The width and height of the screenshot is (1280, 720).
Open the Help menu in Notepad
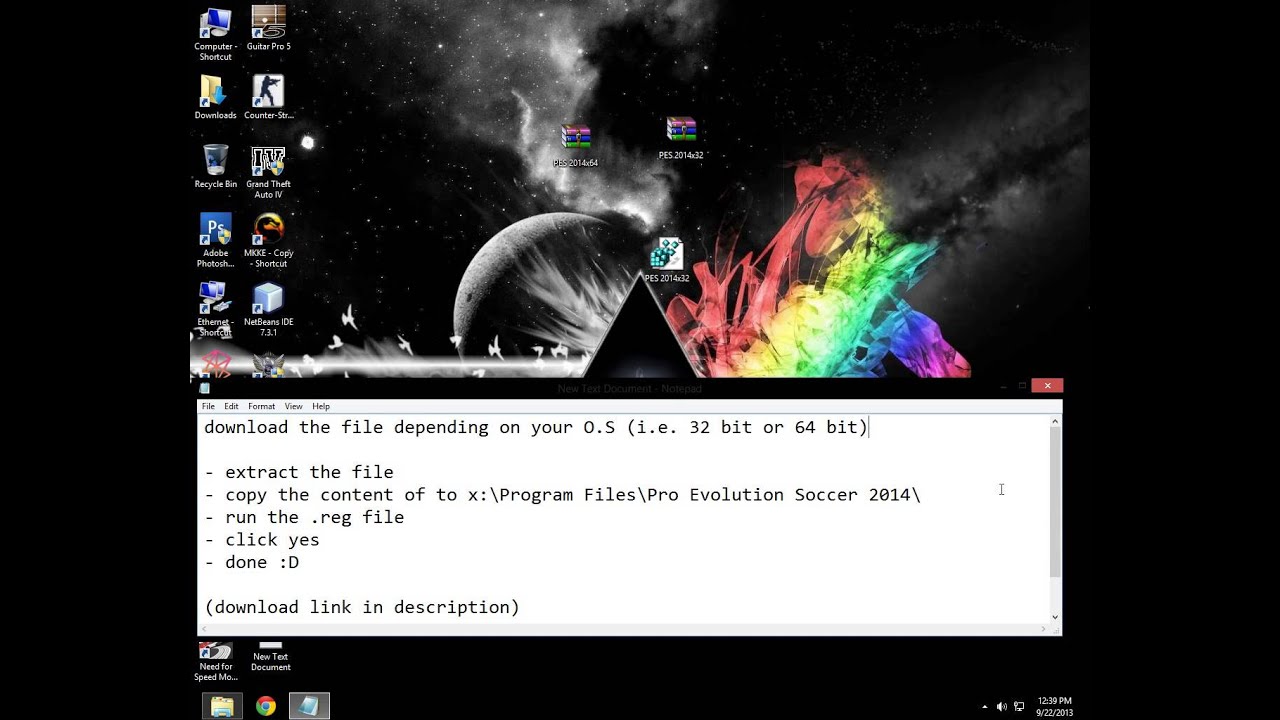(x=321, y=406)
